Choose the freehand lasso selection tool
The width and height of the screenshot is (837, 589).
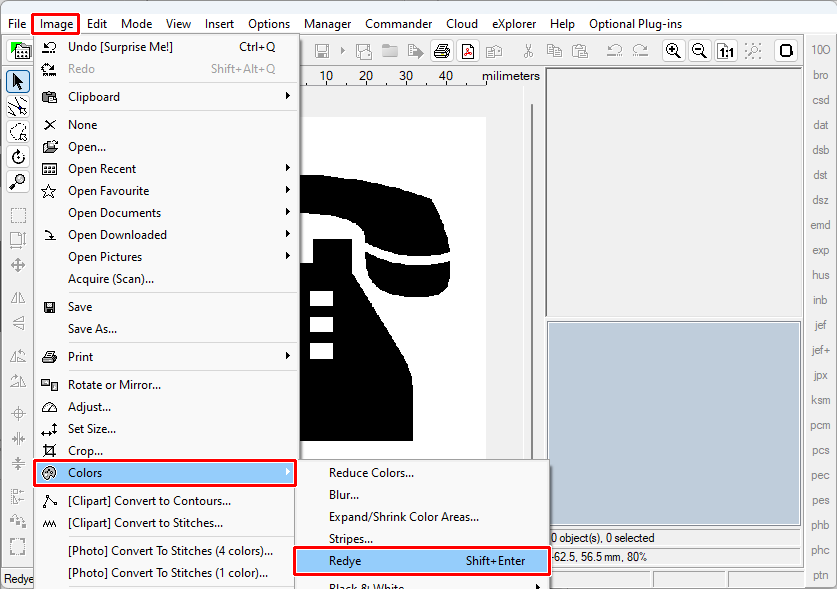pyautogui.click(x=18, y=132)
